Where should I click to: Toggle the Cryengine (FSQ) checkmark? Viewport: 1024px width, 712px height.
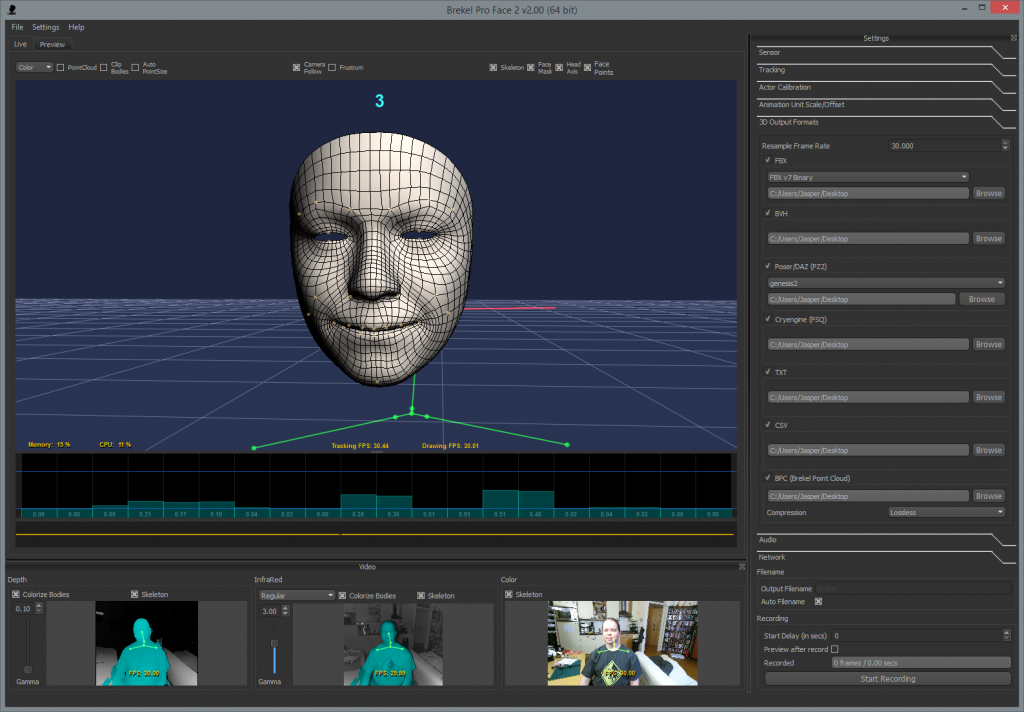click(x=768, y=319)
